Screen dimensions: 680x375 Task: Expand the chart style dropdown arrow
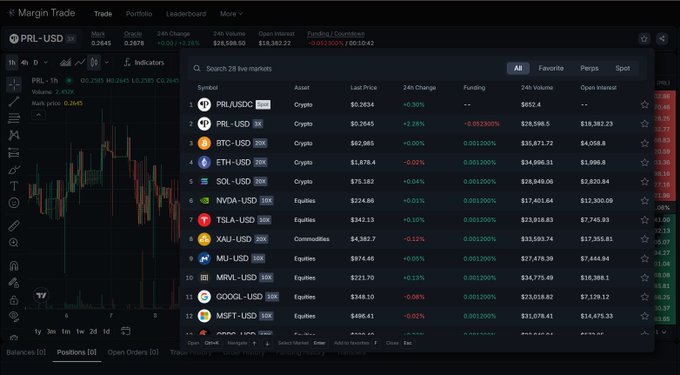107,62
